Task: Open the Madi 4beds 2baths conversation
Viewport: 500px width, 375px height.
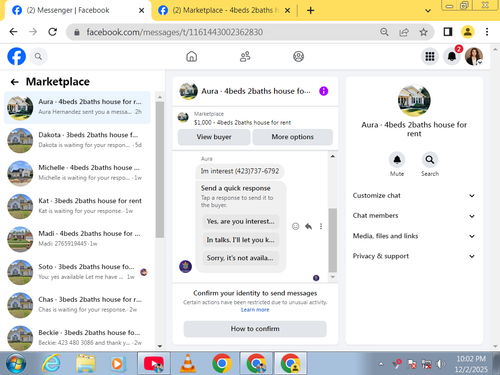Action: click(77, 239)
